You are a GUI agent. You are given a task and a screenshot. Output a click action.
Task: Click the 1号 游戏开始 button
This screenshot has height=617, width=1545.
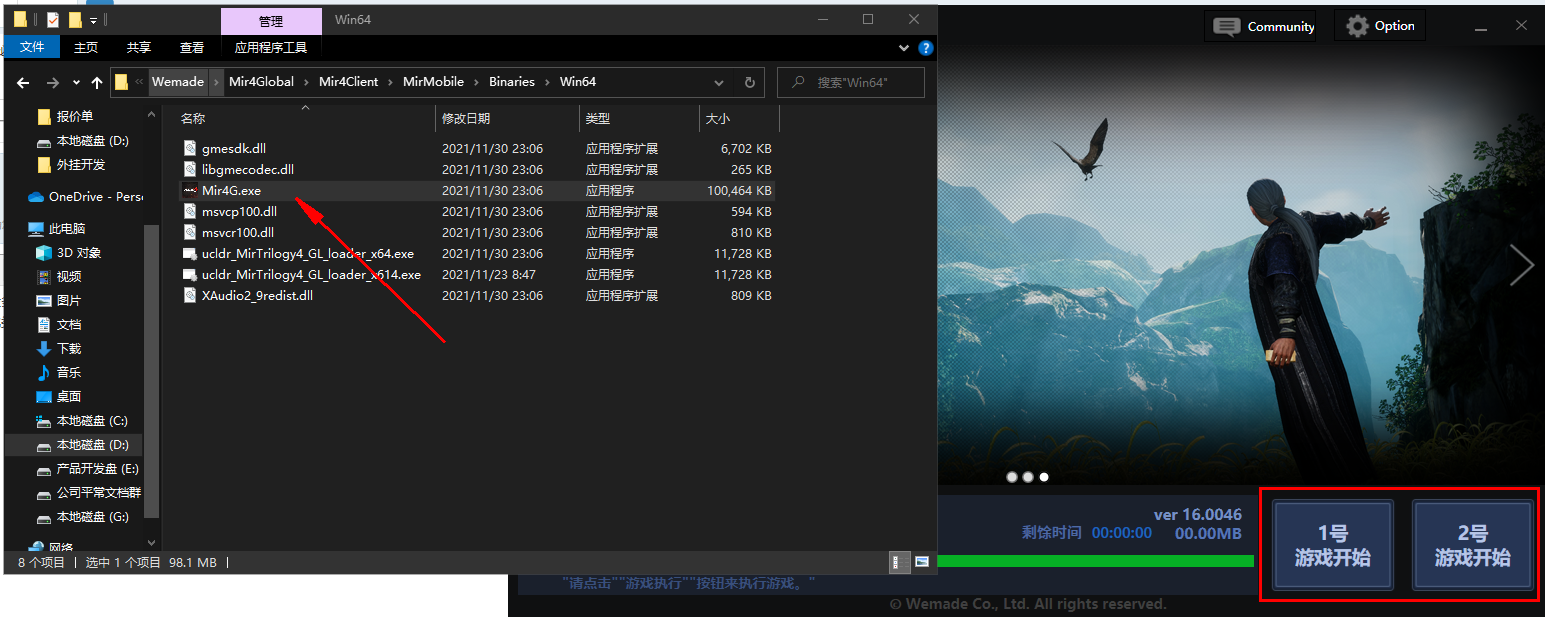click(x=1333, y=546)
